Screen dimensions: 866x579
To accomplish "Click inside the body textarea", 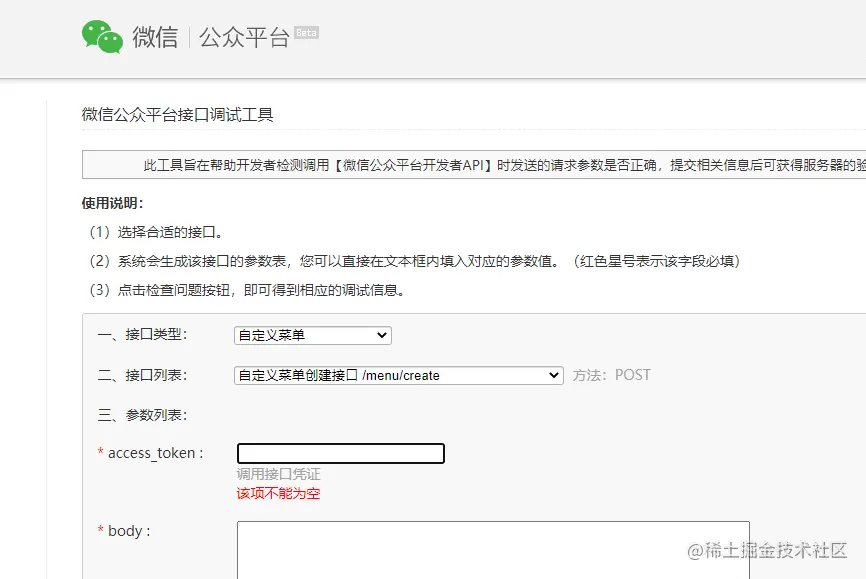I will click(x=493, y=550).
